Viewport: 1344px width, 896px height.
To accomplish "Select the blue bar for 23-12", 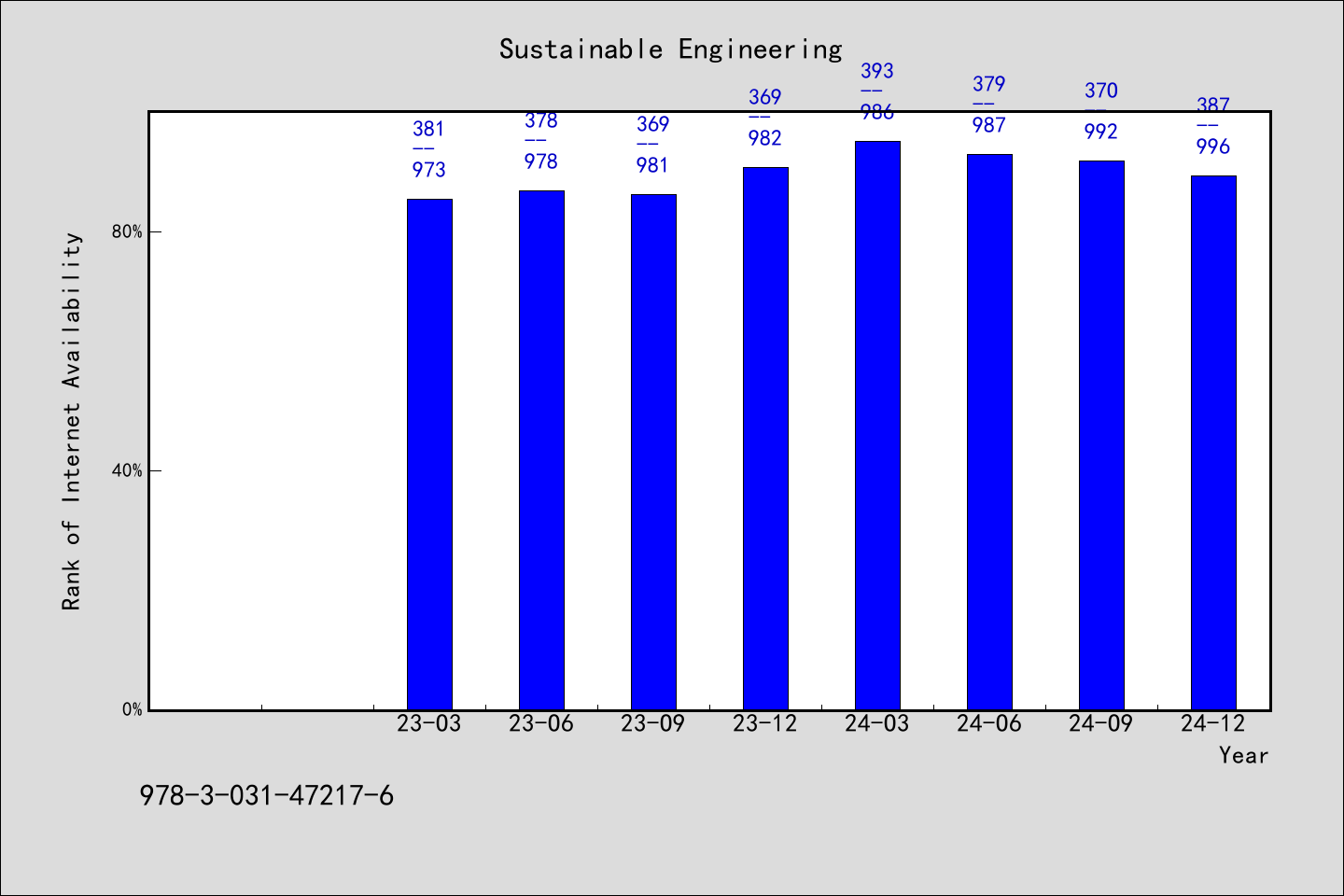I will click(x=765, y=439).
